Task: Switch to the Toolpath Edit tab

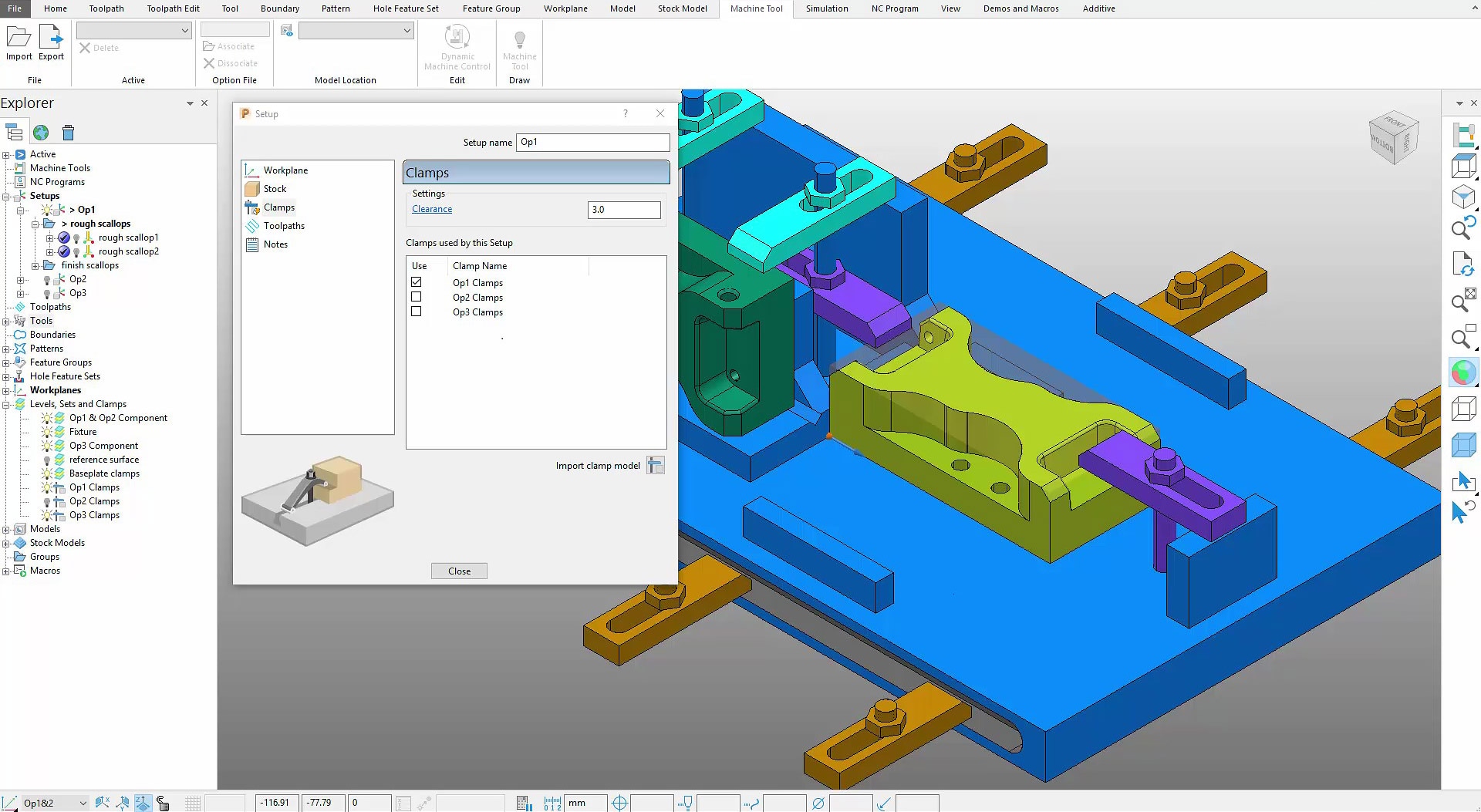Action: click(x=173, y=8)
